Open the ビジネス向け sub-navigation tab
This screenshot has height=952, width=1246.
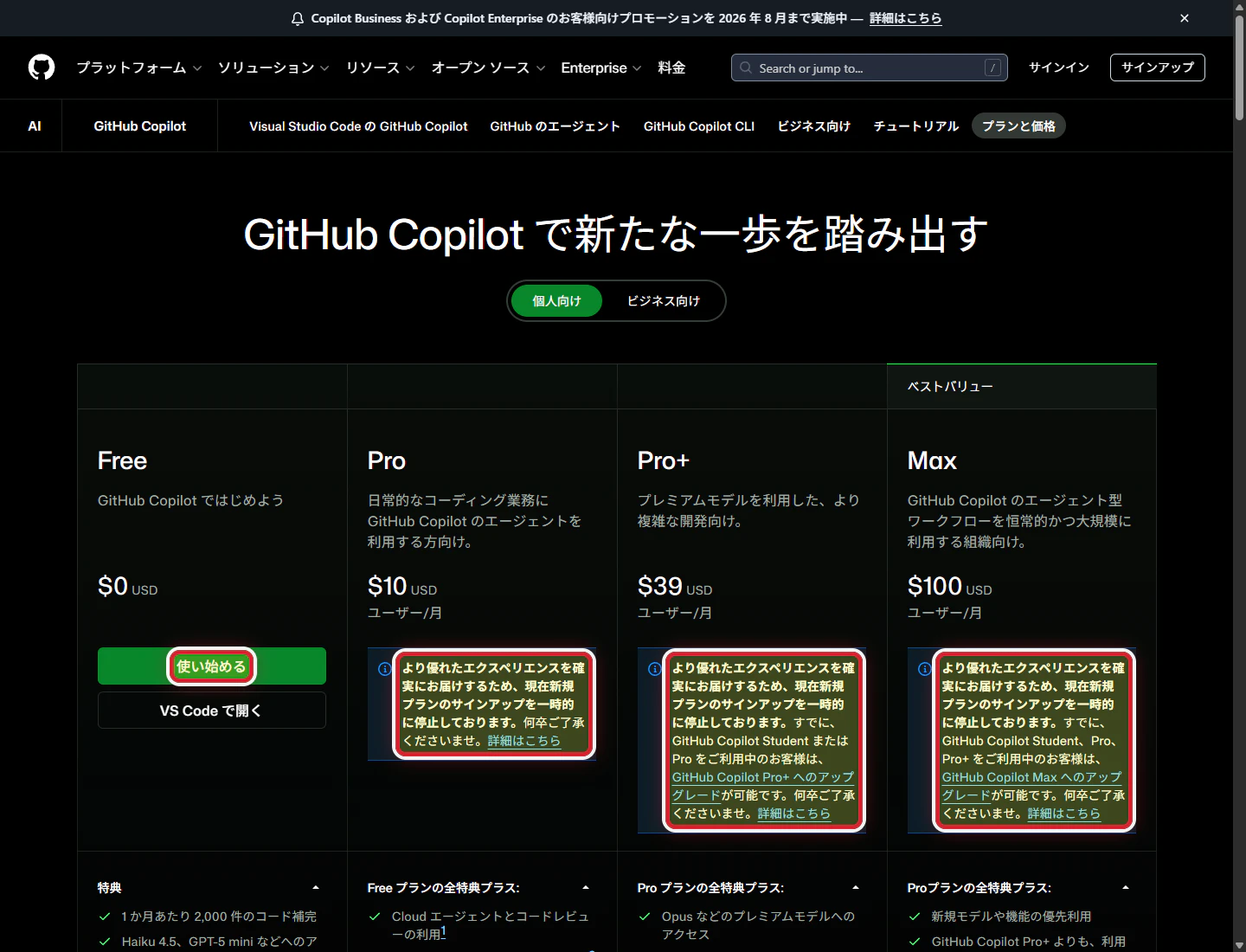[x=814, y=126]
